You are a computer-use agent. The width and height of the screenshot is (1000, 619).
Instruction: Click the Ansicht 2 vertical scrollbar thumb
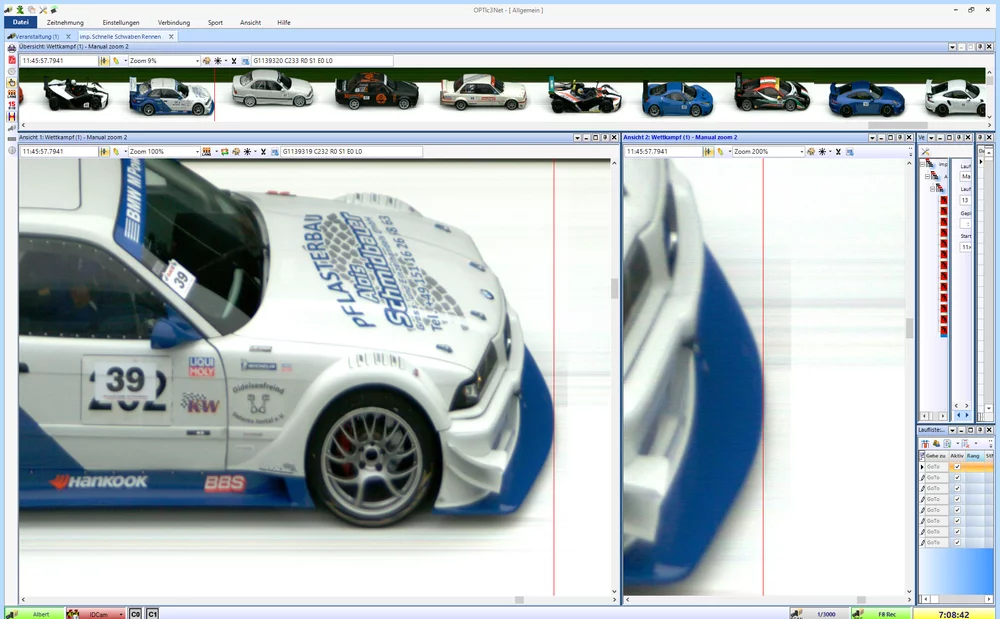pyautogui.click(x=909, y=328)
